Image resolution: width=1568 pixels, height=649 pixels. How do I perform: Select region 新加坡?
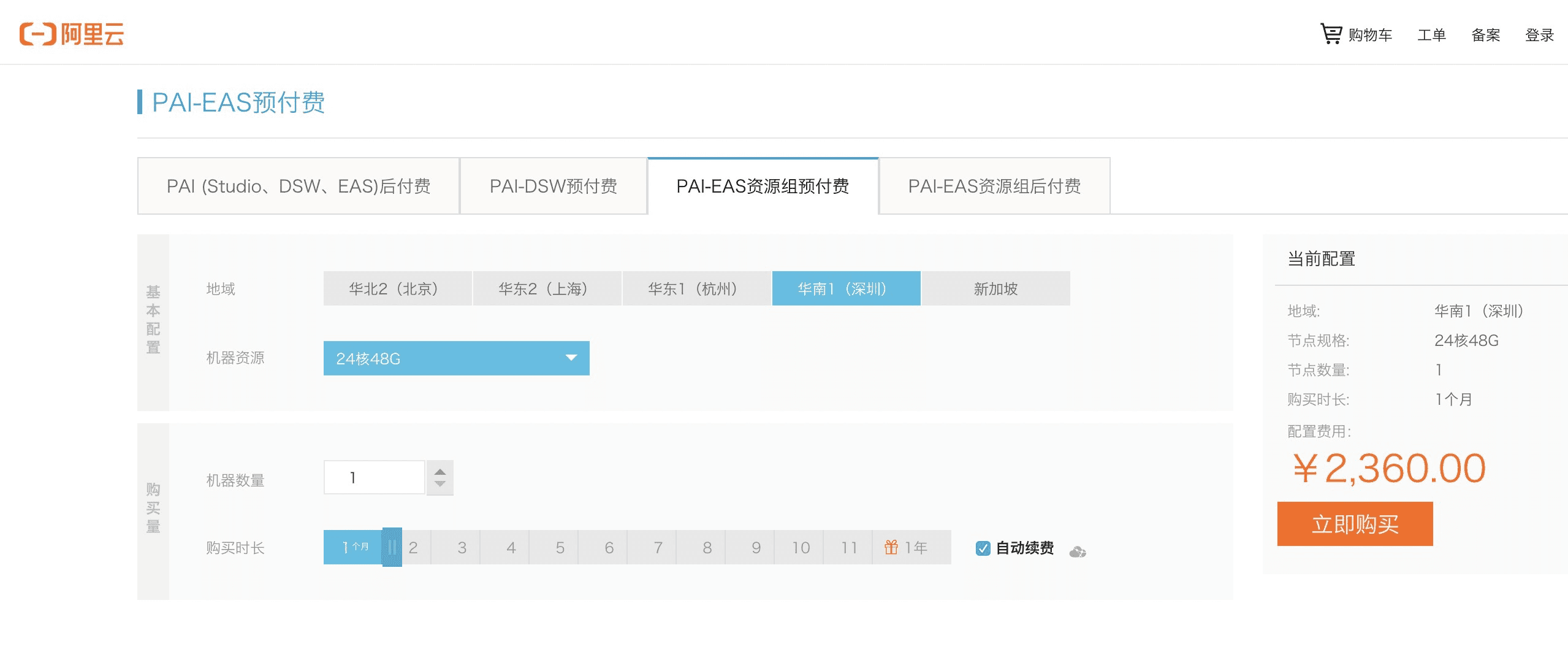point(995,288)
